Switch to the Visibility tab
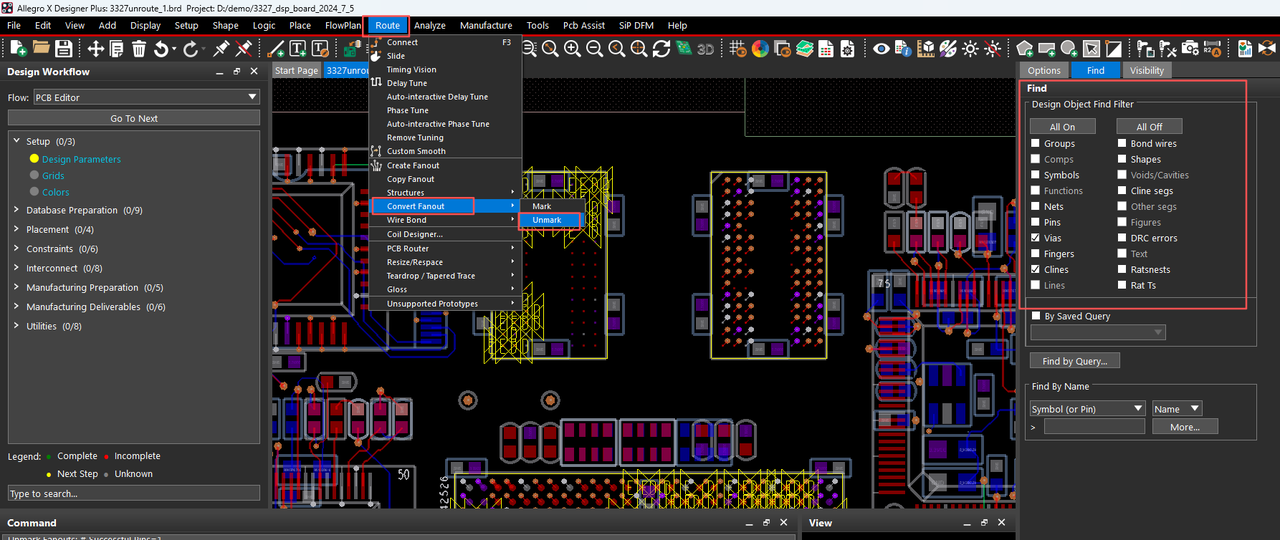This screenshot has height=540, width=1280. point(1146,70)
